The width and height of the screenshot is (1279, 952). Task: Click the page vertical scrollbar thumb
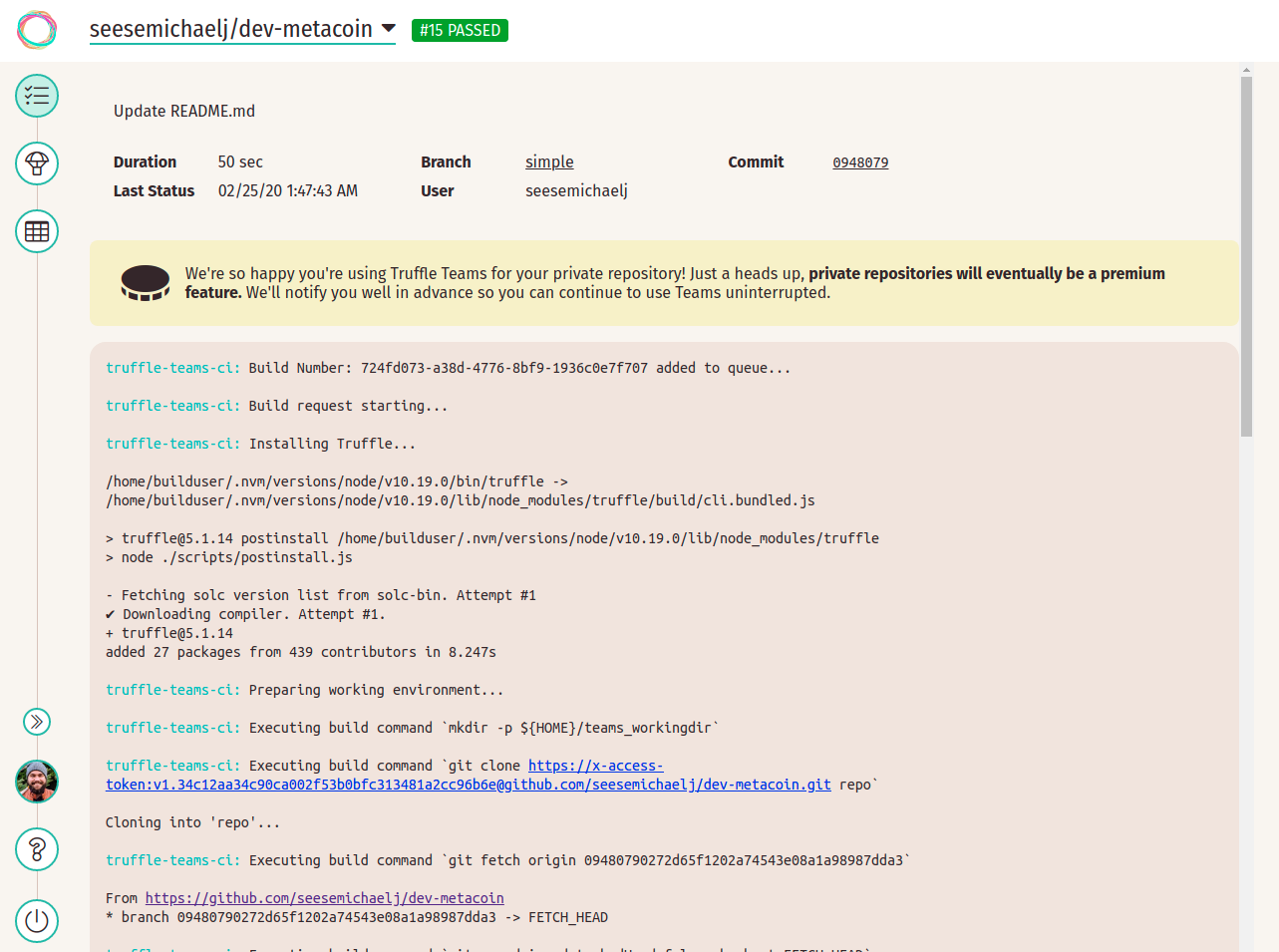[1246, 256]
